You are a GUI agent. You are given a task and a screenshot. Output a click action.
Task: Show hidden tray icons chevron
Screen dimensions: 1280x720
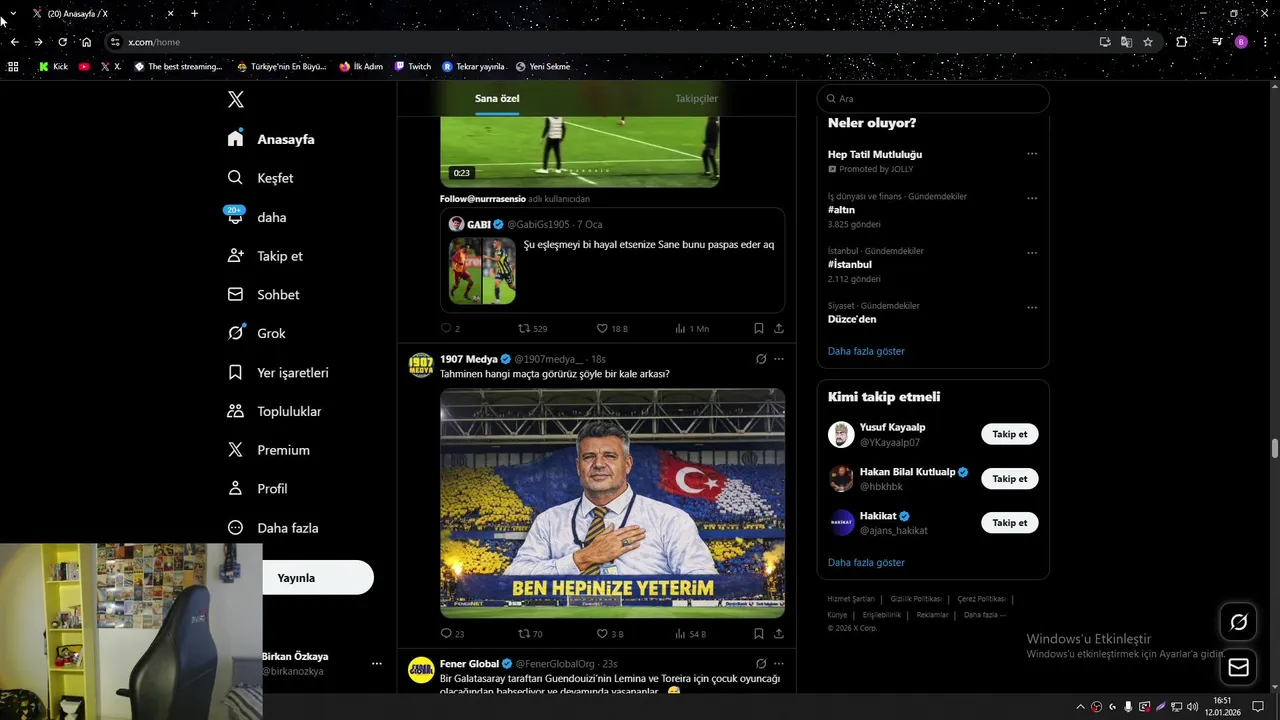pyautogui.click(x=1080, y=707)
